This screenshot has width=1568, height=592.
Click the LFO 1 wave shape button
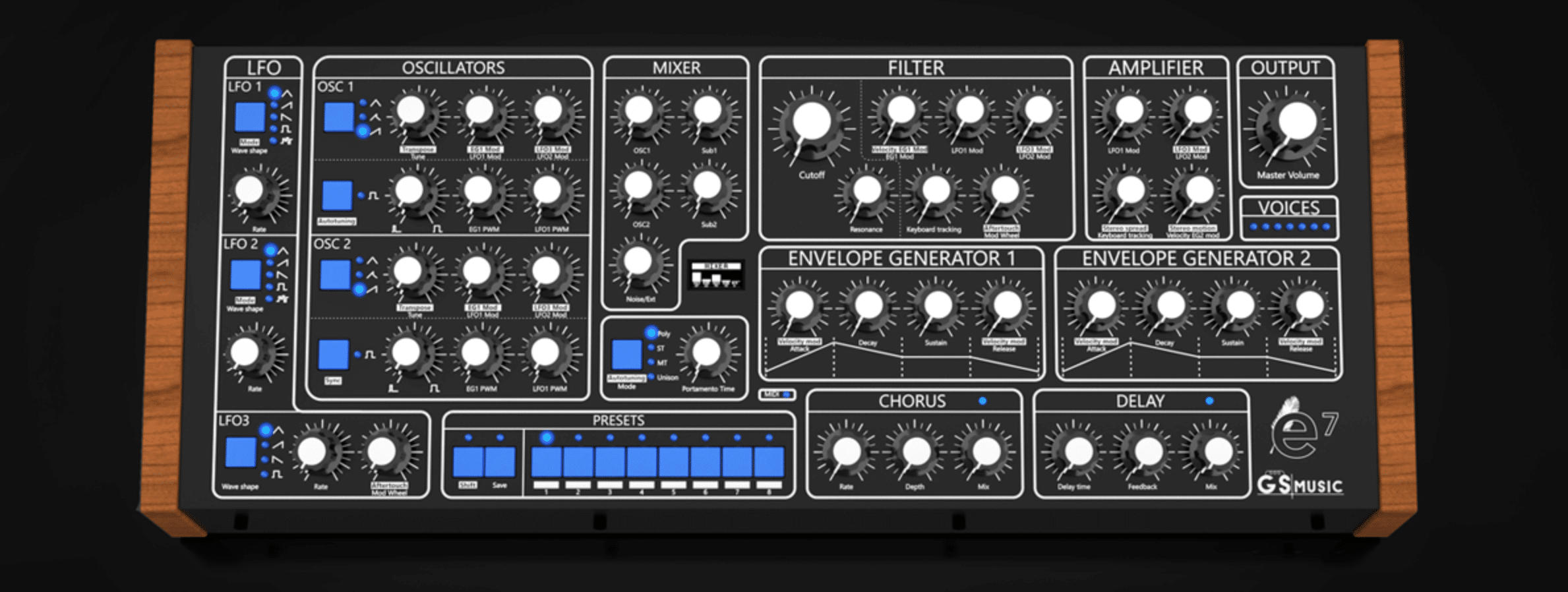pyautogui.click(x=250, y=117)
